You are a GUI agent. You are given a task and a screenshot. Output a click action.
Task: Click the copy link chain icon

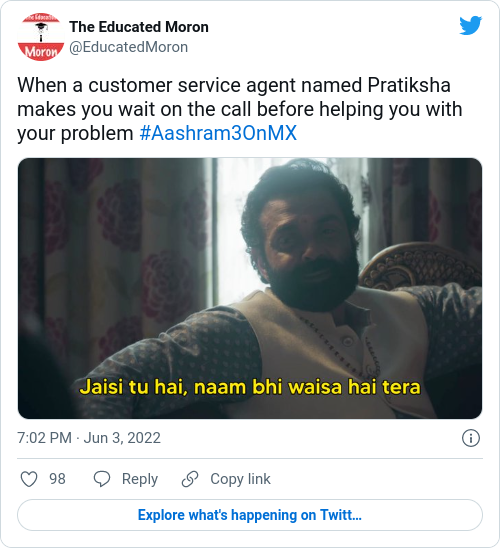190,479
